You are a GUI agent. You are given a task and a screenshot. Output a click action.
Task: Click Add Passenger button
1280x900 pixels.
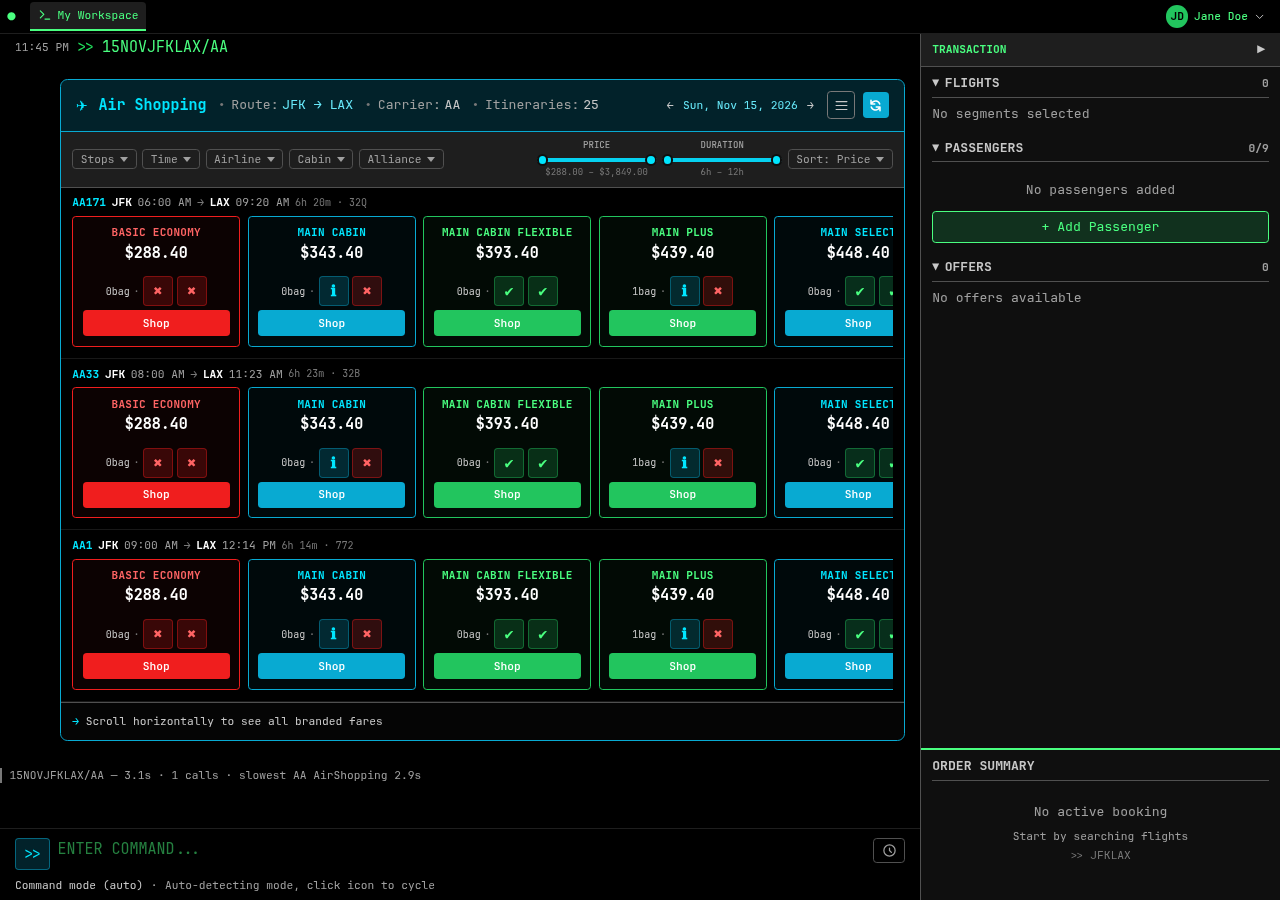[x=1100, y=227]
